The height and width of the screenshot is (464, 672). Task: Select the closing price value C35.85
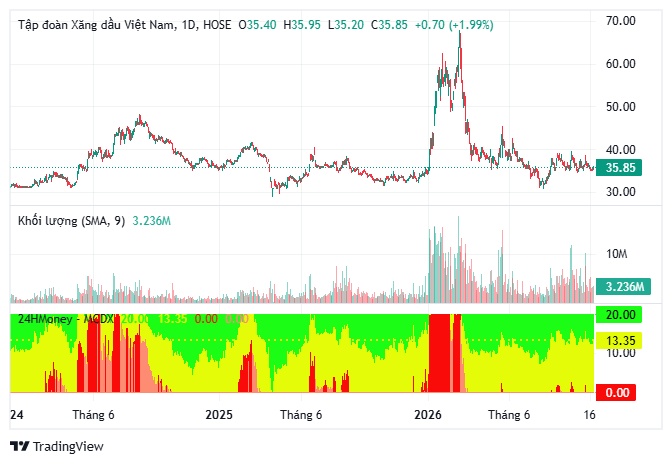point(389,25)
